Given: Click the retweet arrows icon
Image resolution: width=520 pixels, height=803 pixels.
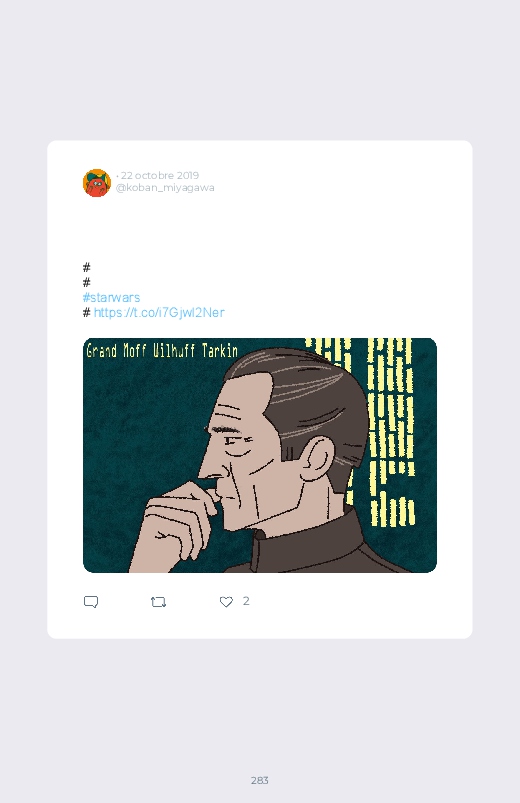Looking at the screenshot, I should point(158,602).
